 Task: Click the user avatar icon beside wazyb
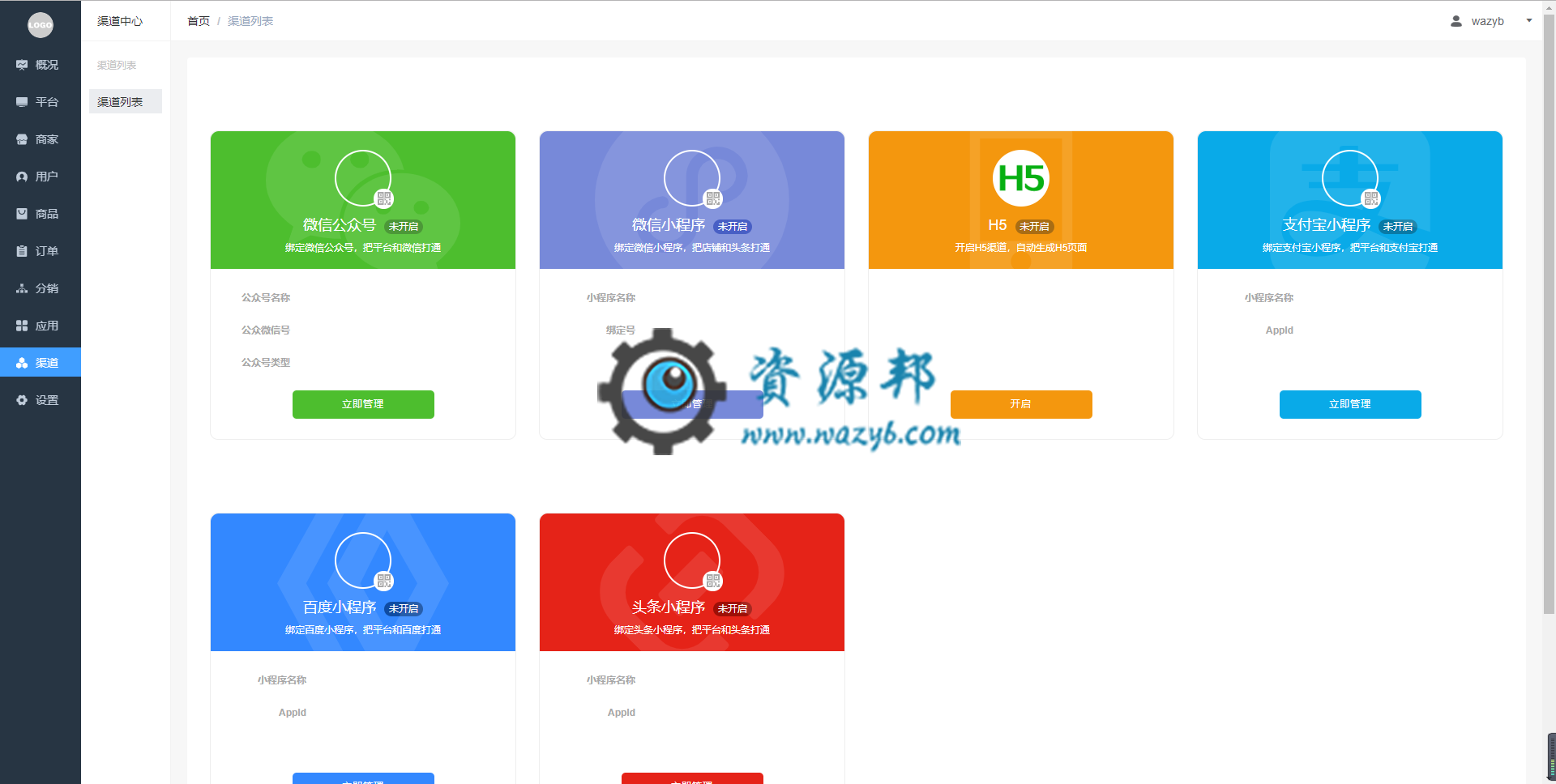tap(1456, 21)
